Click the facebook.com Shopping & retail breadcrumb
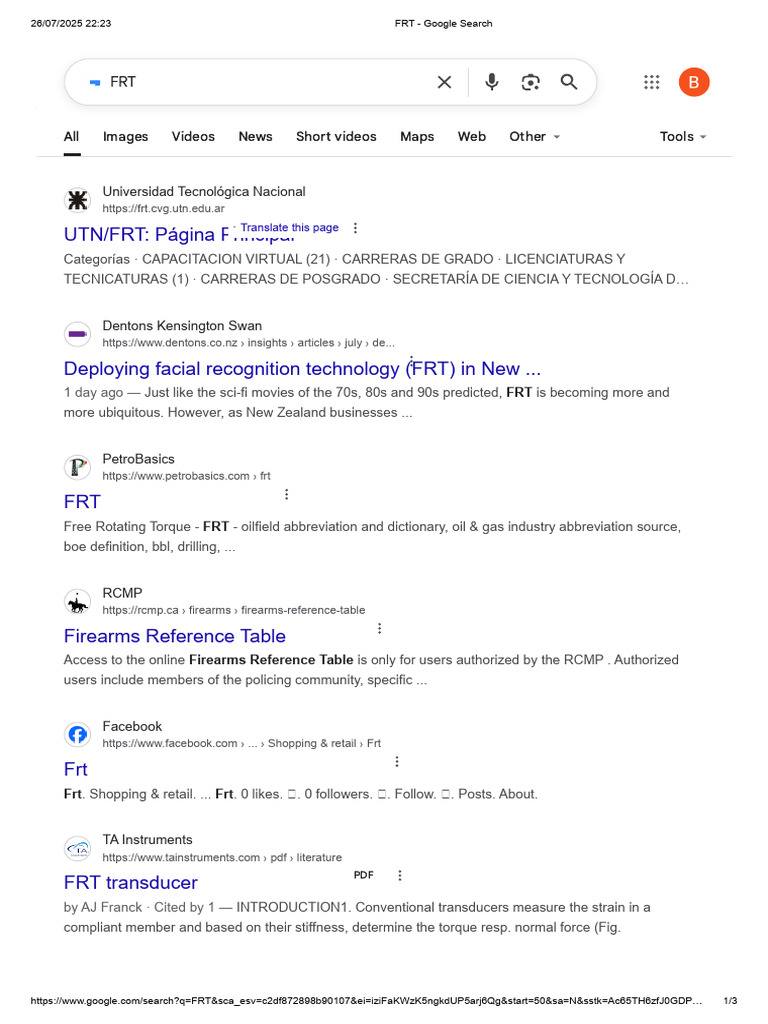This screenshot has height=1024, width=768. (x=242, y=743)
